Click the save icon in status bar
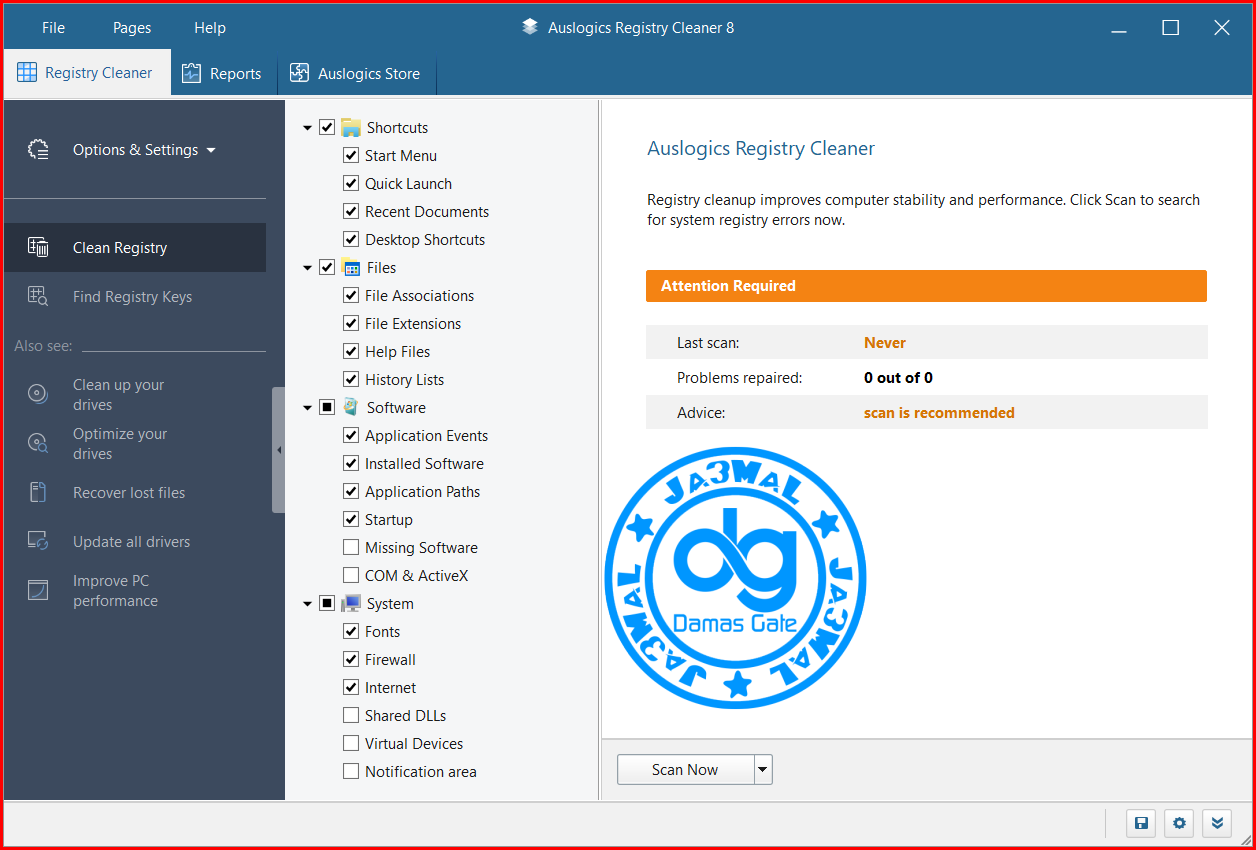The width and height of the screenshot is (1256, 850). (x=1141, y=823)
